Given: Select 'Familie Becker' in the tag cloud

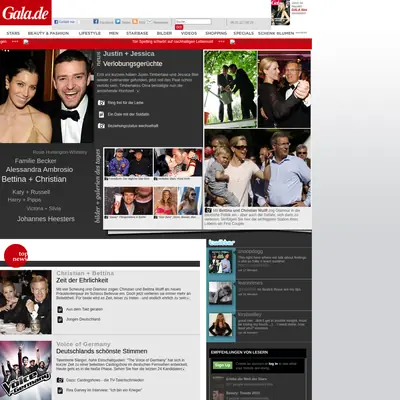Looking at the screenshot, I should [35, 161].
